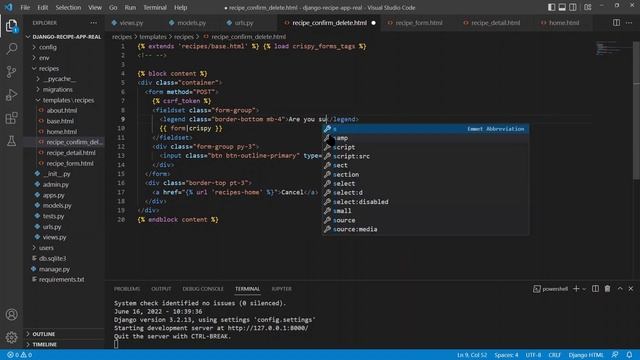Screen dimensions: 640x360
Task: Split the terminal panel
Action: click(596, 289)
